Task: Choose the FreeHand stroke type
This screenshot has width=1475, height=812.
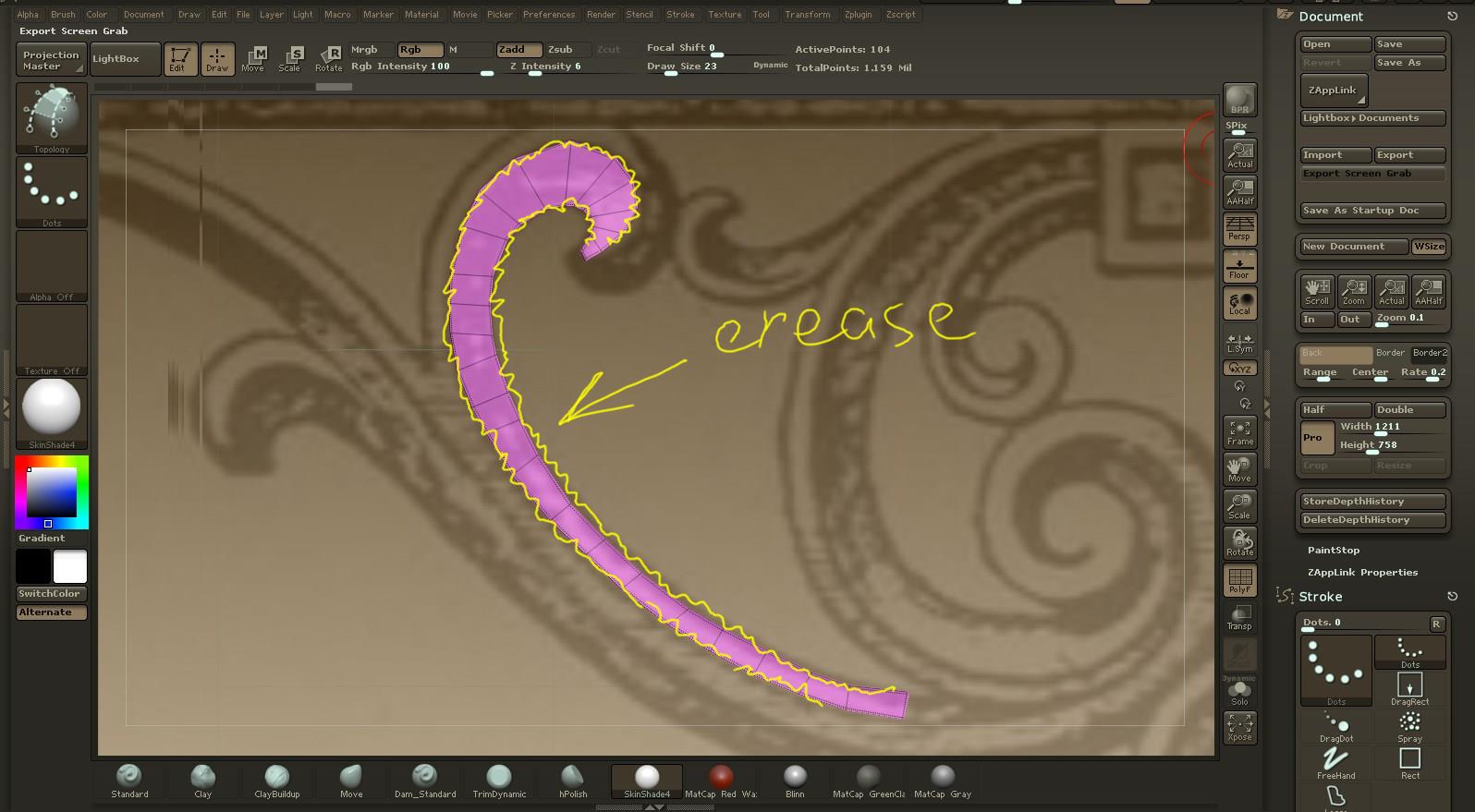Action: click(x=1335, y=763)
